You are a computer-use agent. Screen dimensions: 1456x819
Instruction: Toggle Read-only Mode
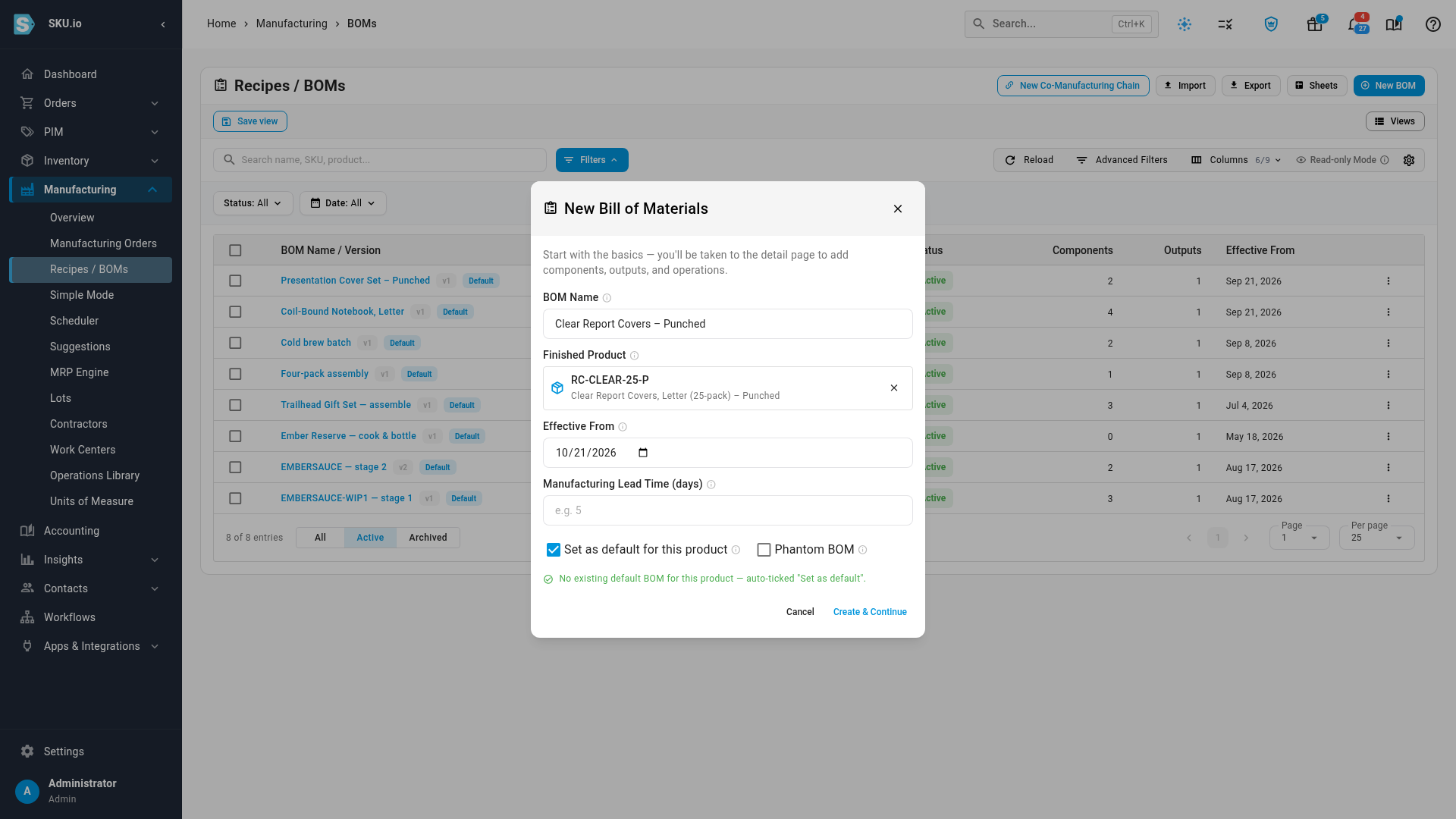[1342, 160]
